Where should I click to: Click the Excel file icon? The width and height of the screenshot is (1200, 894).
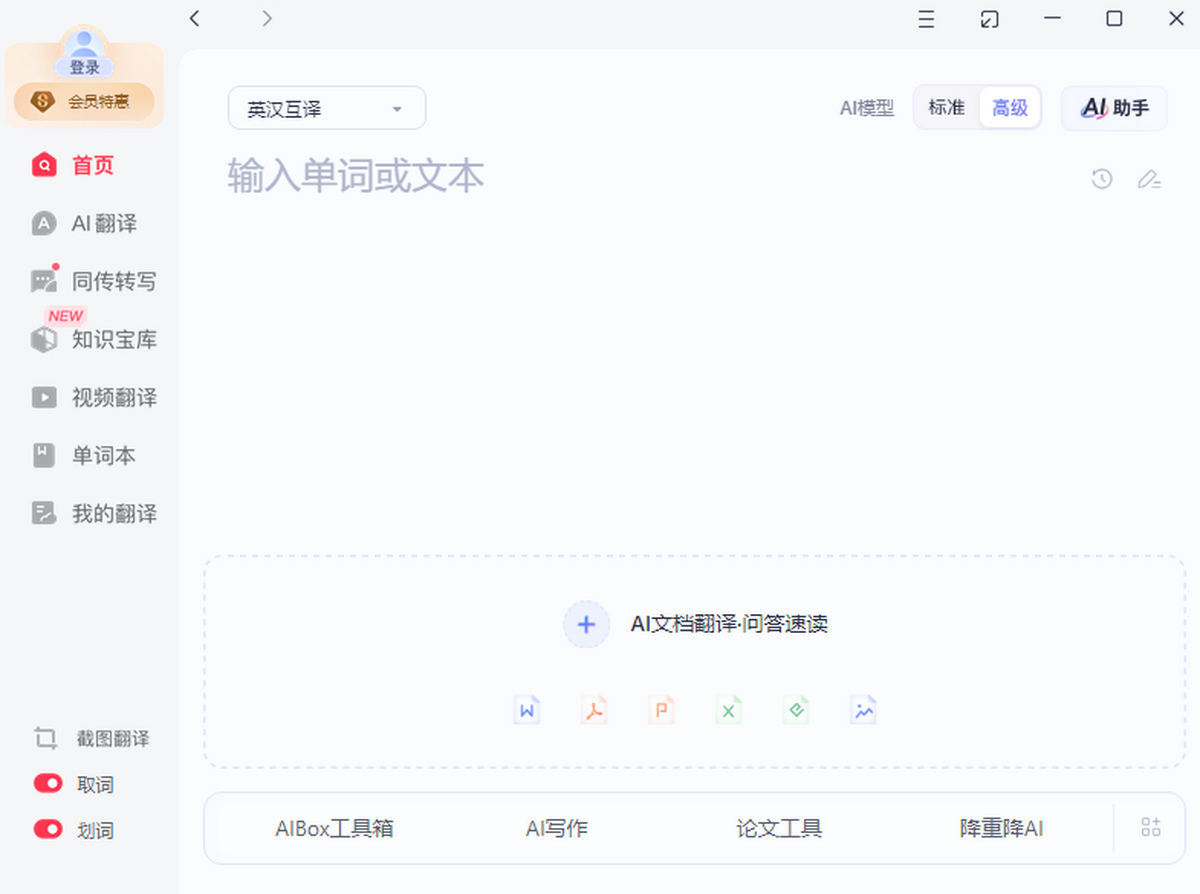coord(728,710)
